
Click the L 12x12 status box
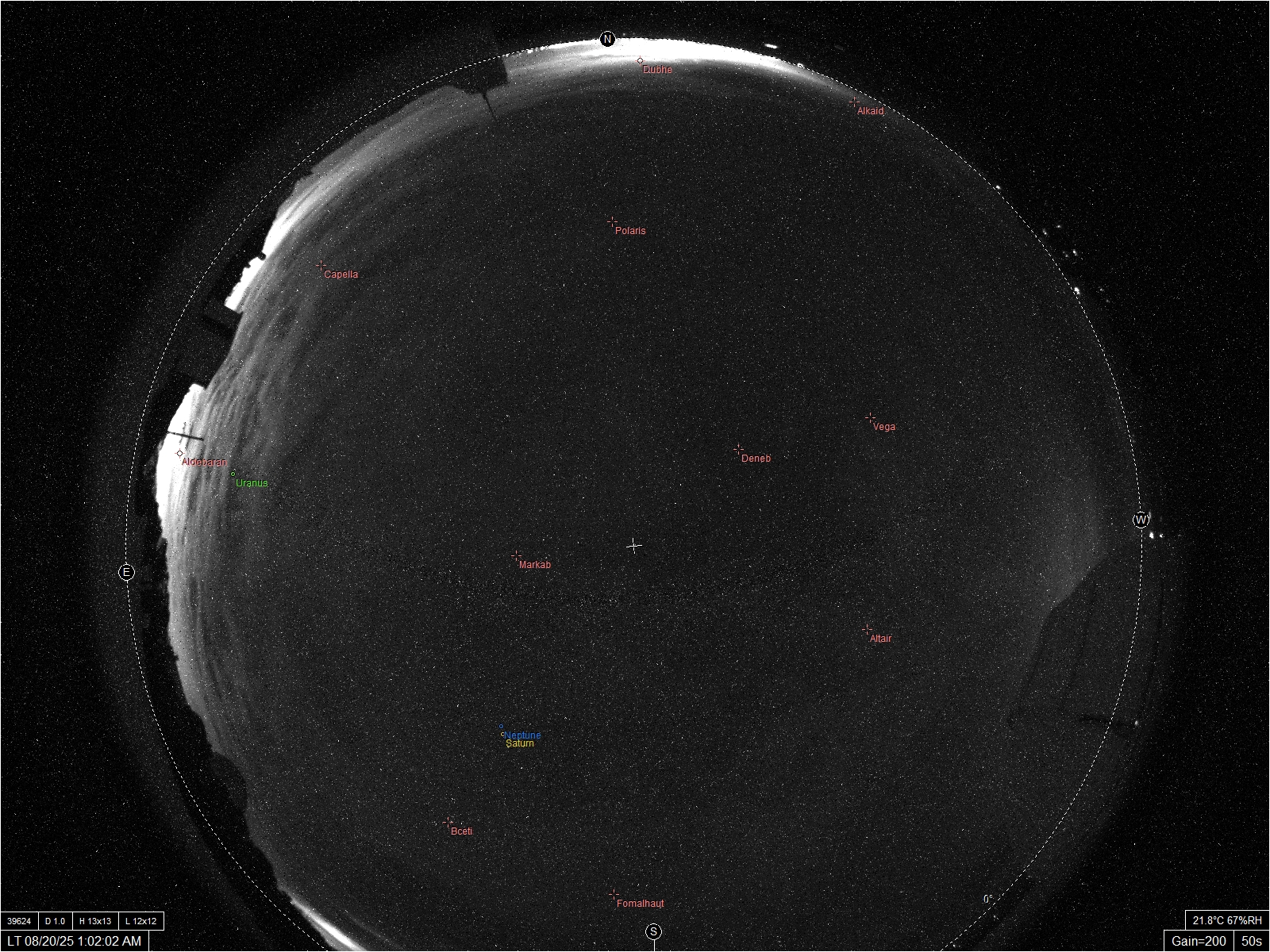click(141, 921)
